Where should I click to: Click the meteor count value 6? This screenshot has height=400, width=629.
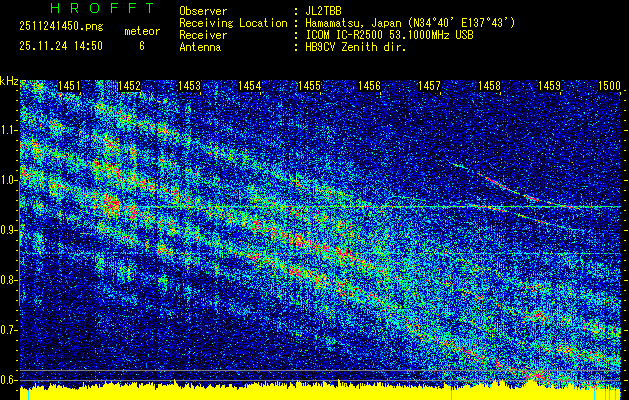(x=141, y=46)
